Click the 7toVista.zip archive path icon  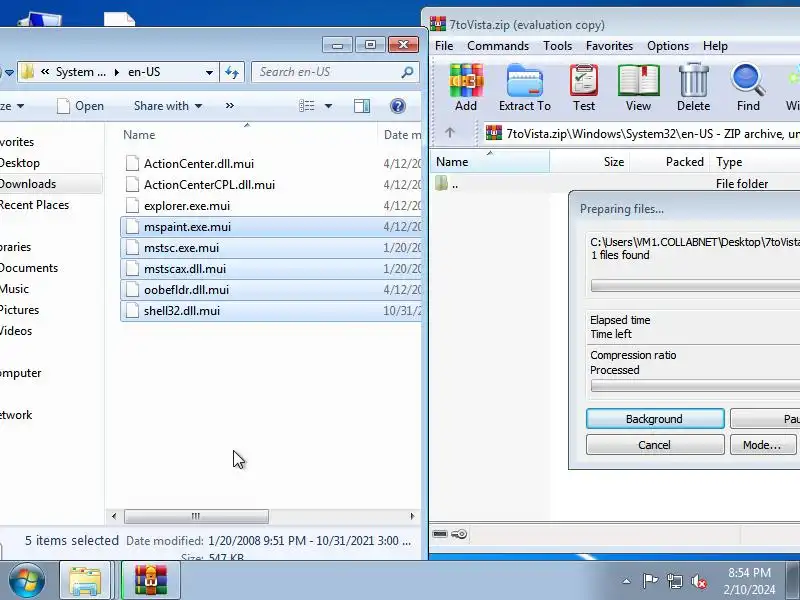(x=493, y=133)
